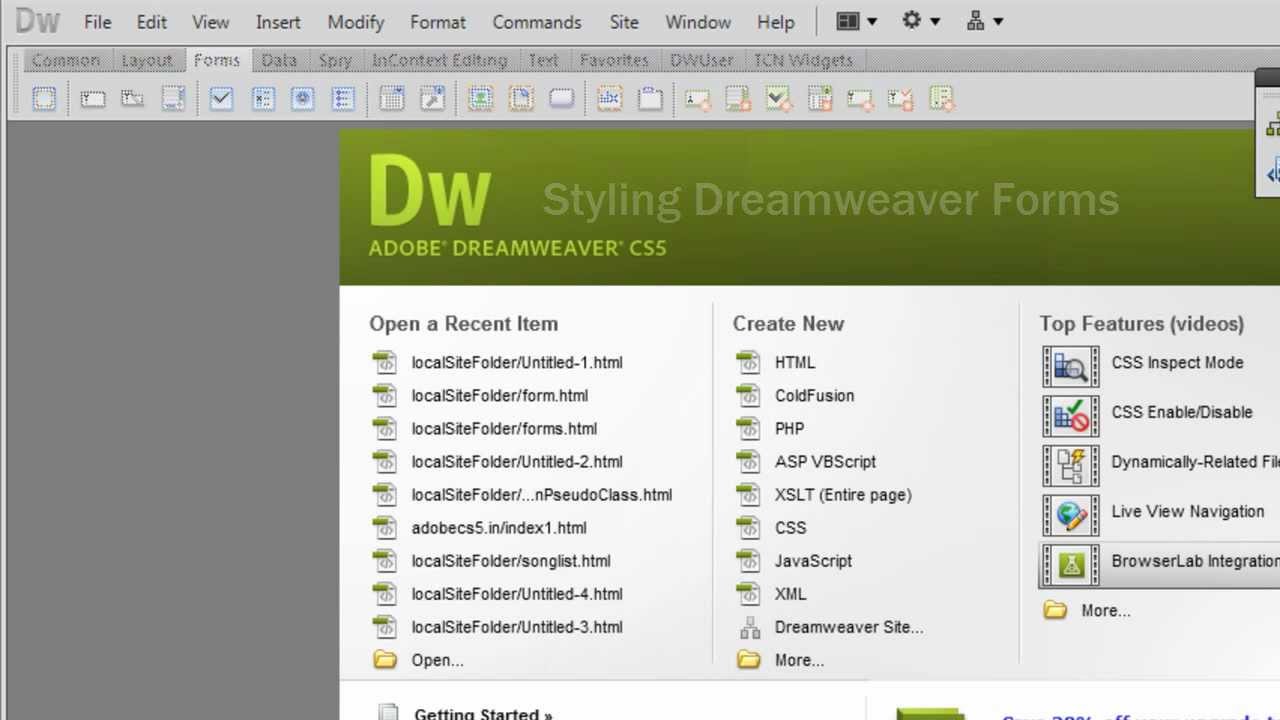Insert Spry Validation Checkbox

[x=778, y=98]
